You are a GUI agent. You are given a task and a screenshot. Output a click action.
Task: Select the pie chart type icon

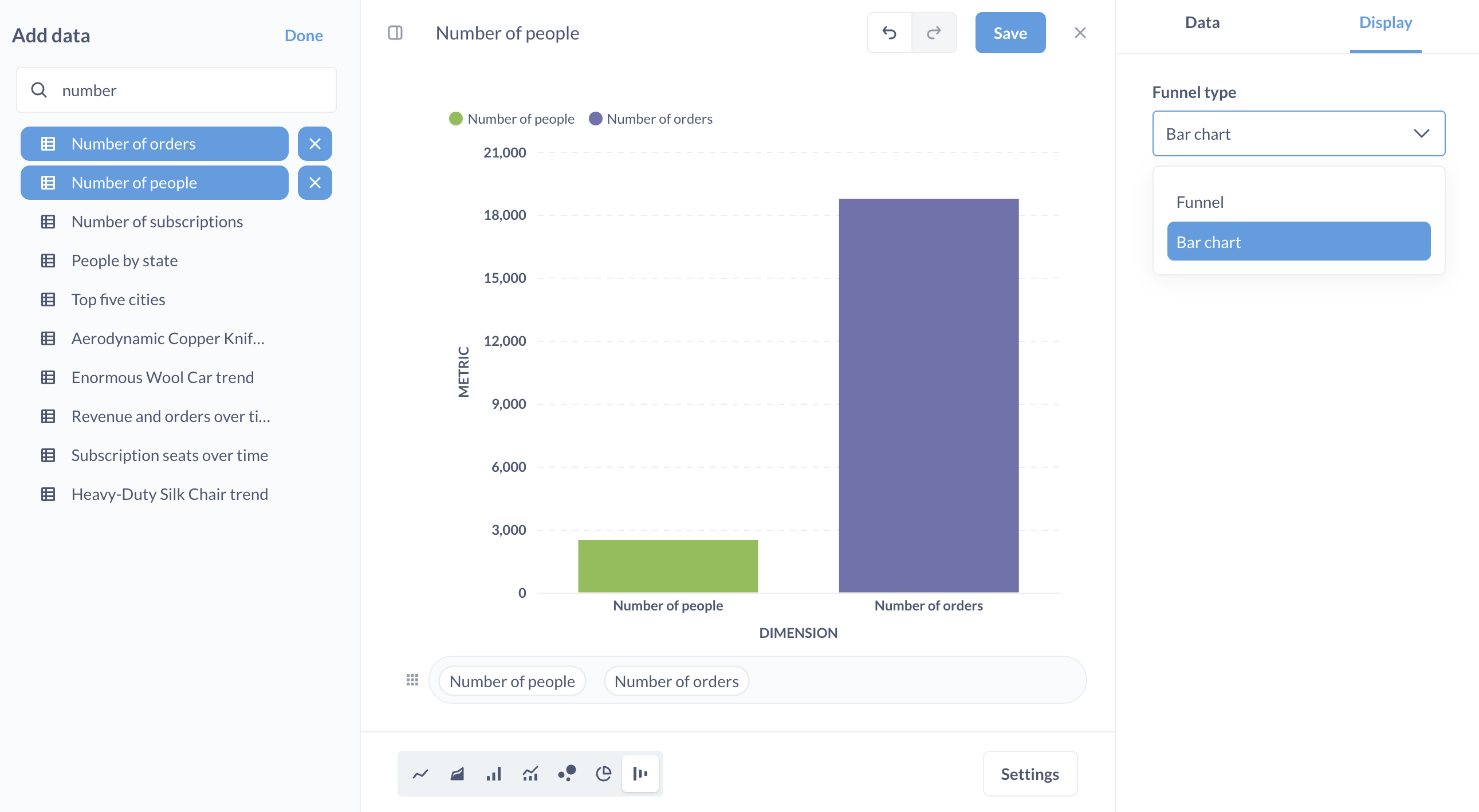click(603, 773)
